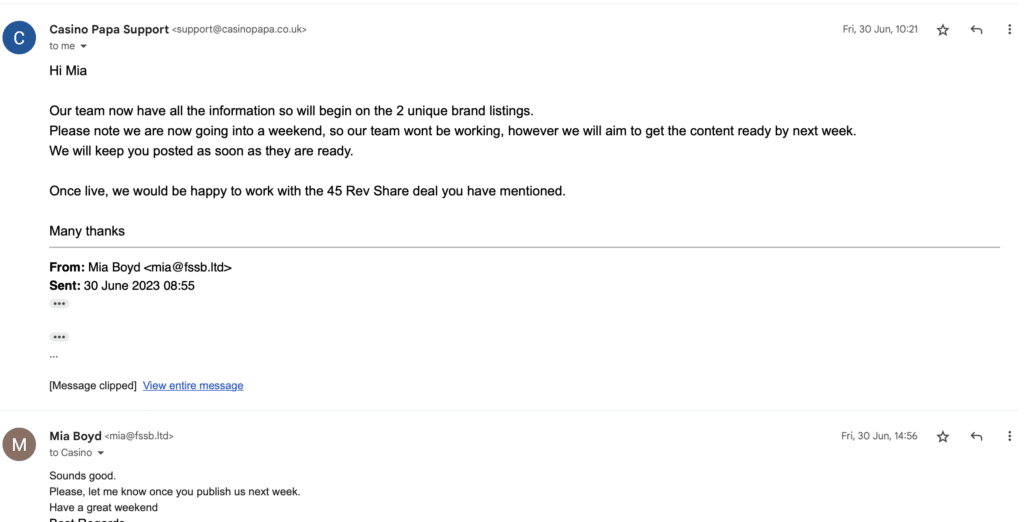The height and width of the screenshot is (522, 1024).
Task: Open more options for Mia Boyd's message
Action: [x=1010, y=436]
